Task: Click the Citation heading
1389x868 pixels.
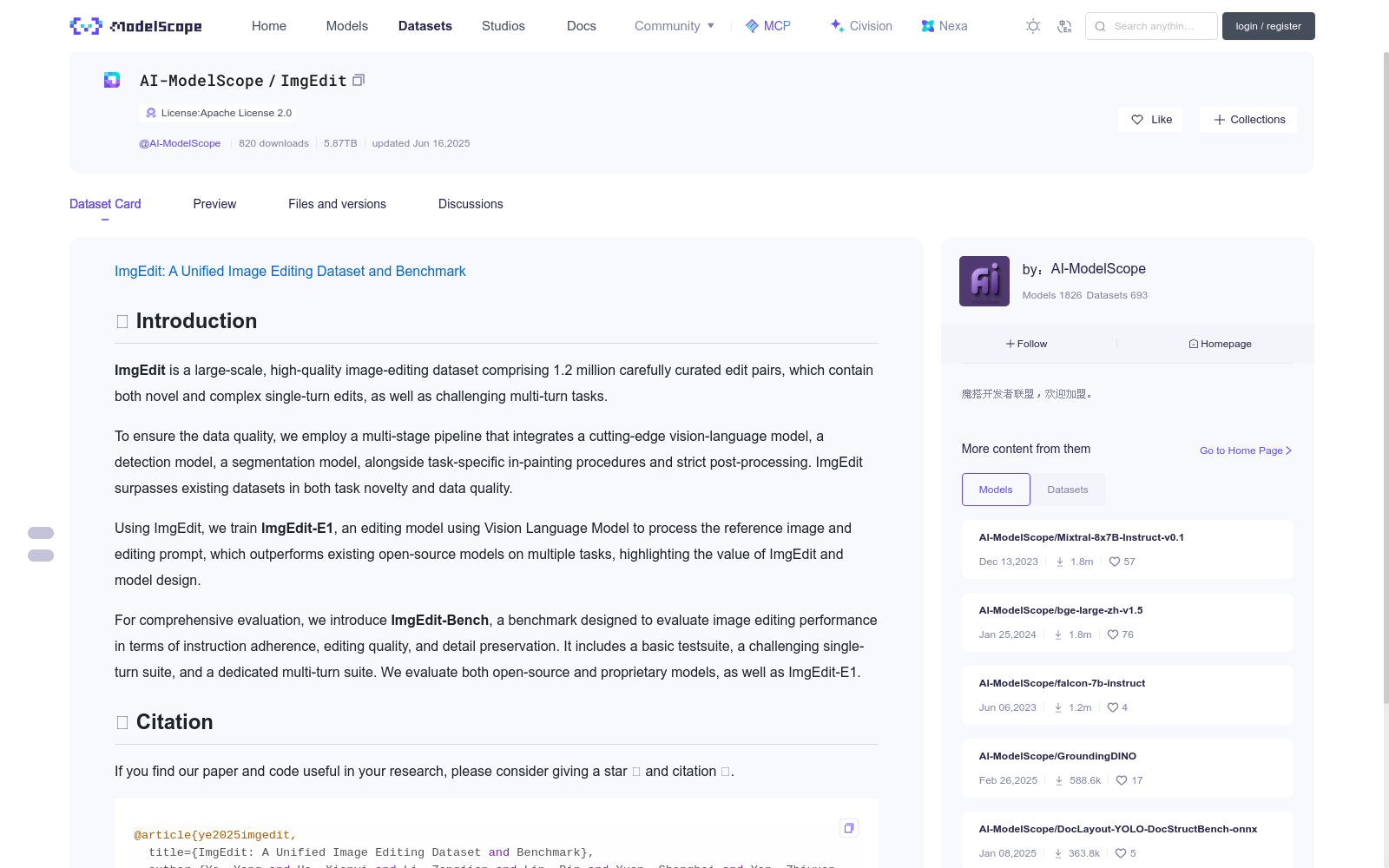Action: point(174,722)
